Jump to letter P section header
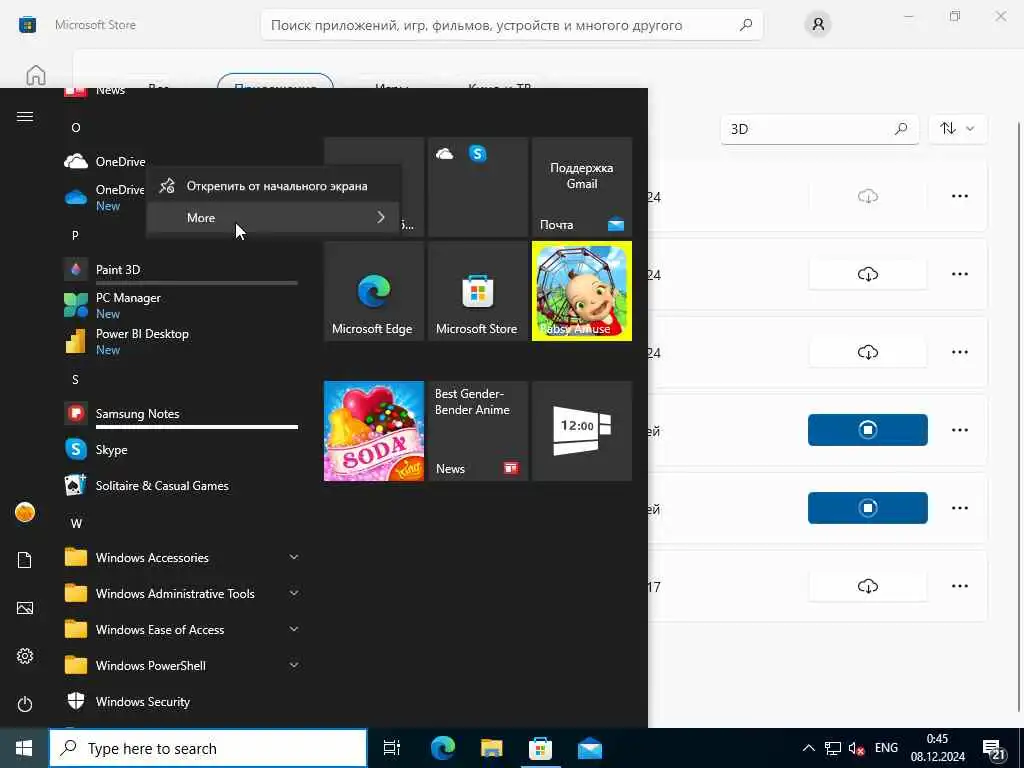This screenshot has height=768, width=1024. (x=75, y=235)
